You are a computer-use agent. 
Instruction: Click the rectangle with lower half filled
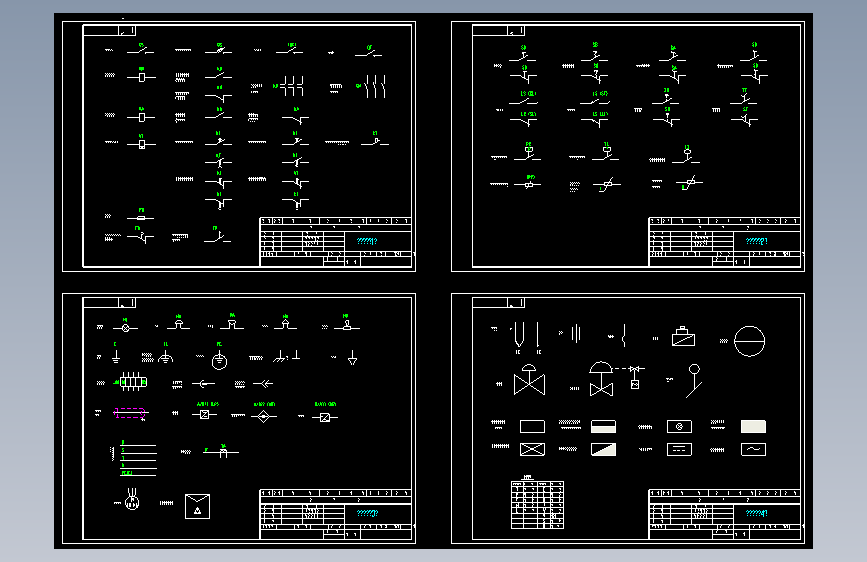pos(603,426)
